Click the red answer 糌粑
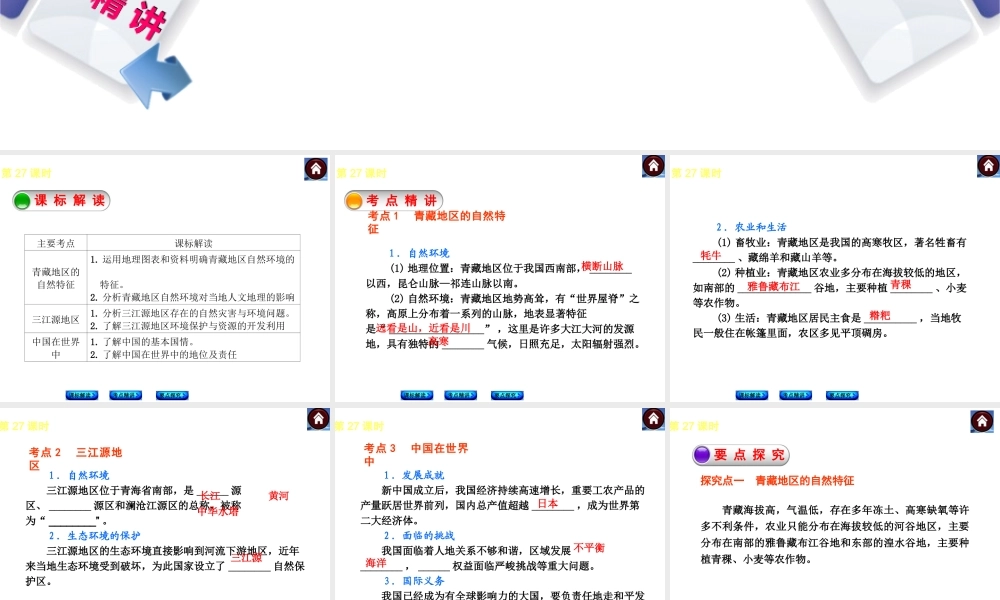The width and height of the screenshot is (1000, 600). click(879, 315)
